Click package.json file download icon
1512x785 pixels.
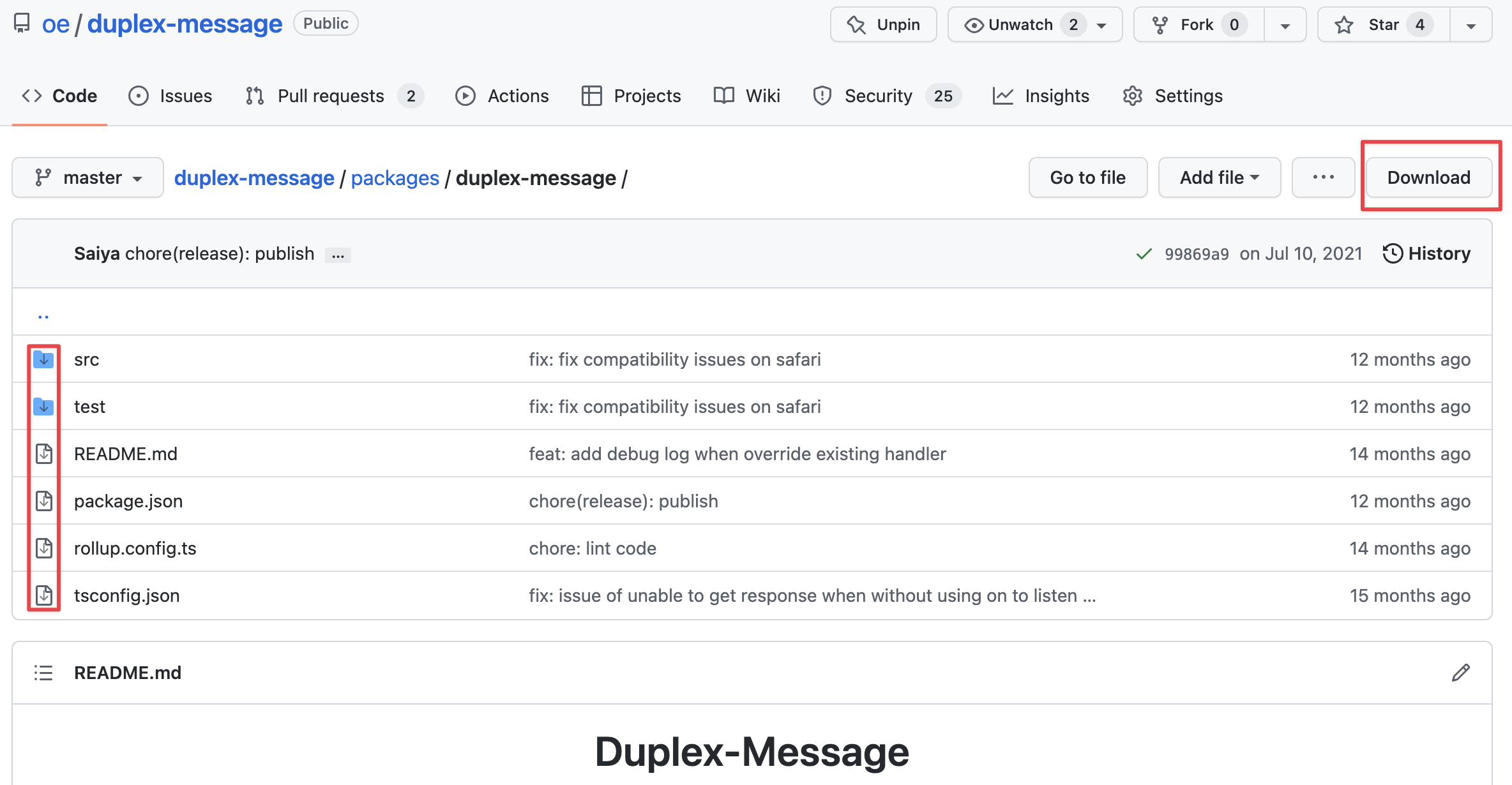(x=43, y=501)
